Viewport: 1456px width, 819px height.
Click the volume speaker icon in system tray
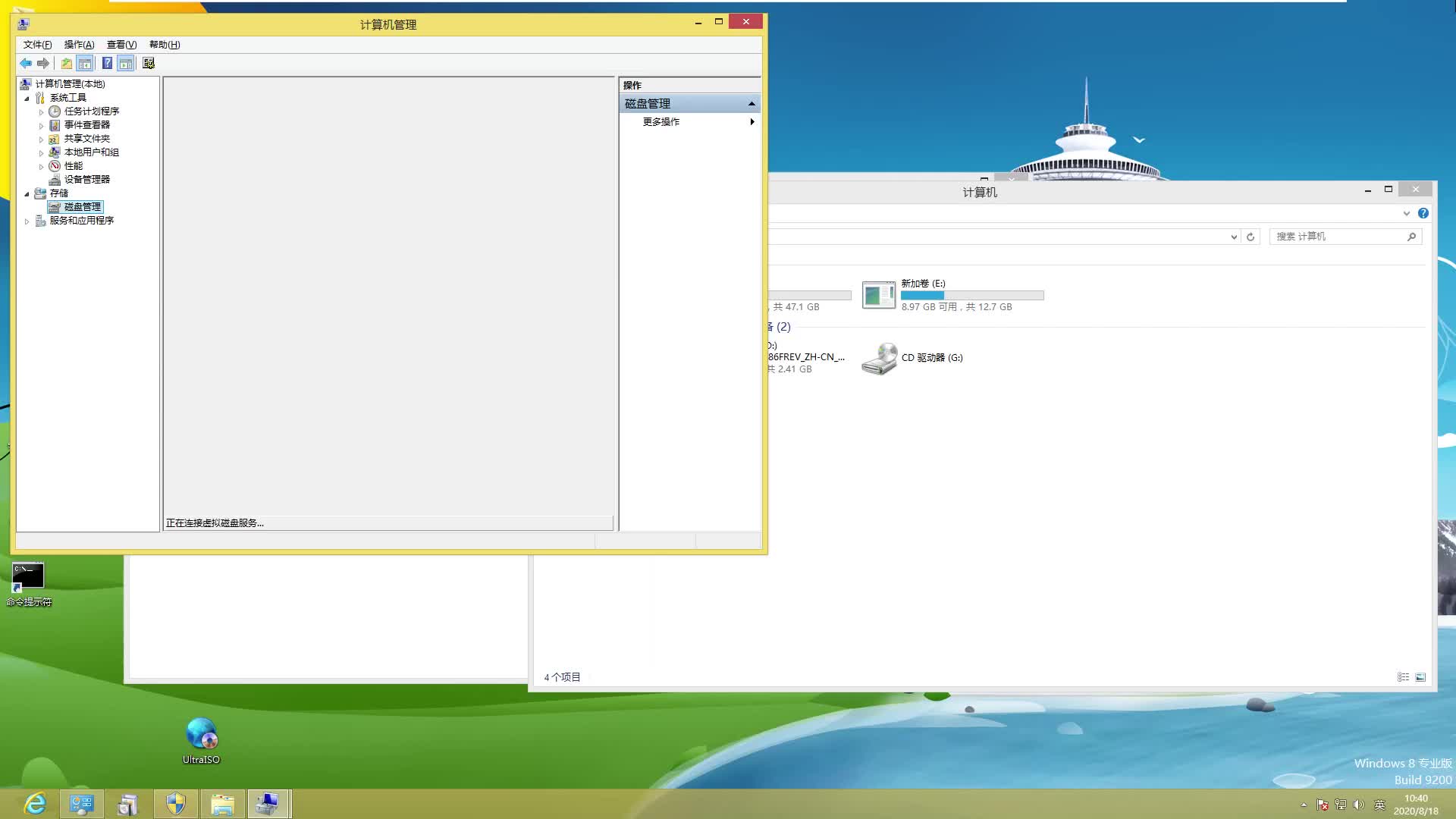click(1360, 804)
